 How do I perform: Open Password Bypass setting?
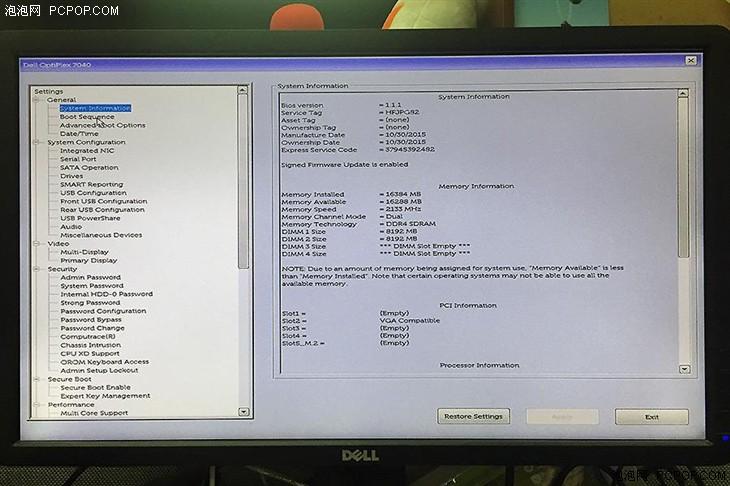coord(91,320)
